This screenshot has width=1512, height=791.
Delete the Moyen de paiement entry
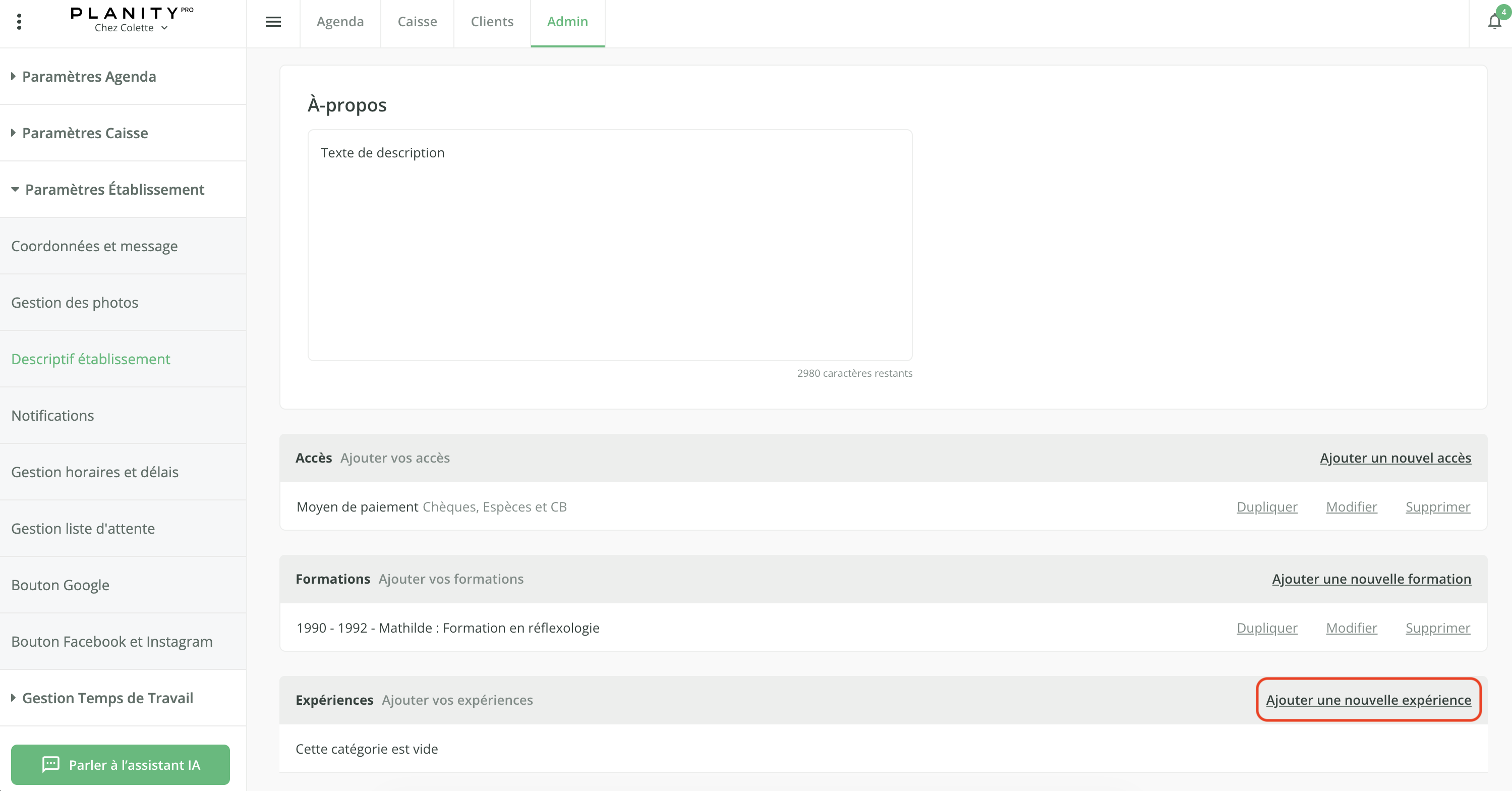tap(1437, 506)
